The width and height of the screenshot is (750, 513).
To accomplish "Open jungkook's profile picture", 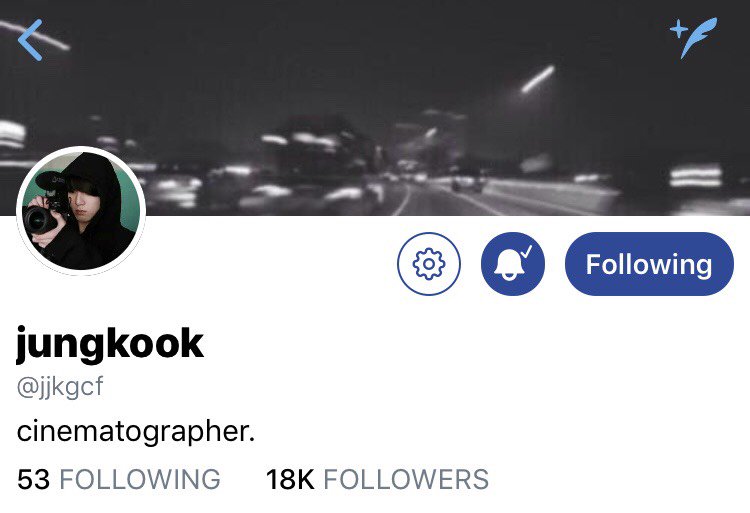I will pyautogui.click(x=81, y=211).
